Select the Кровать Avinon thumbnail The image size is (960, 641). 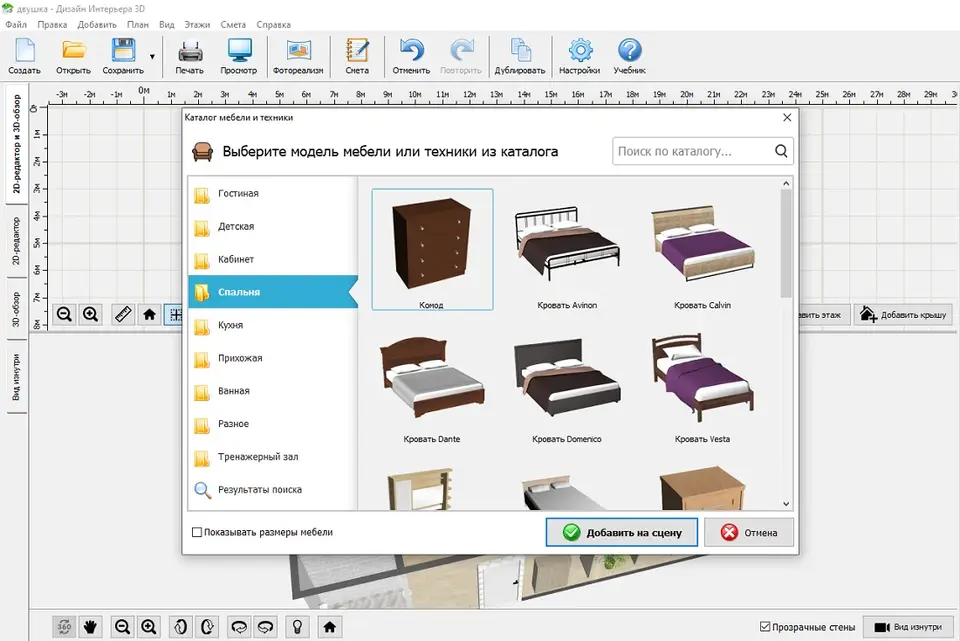click(567, 249)
